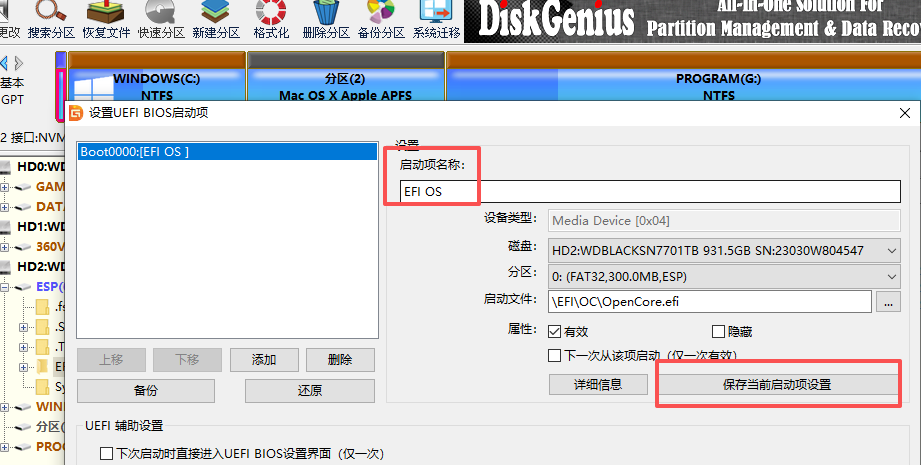Select the HD2 disk icon in the tree
This screenshot has height=465, width=921.
(x=6, y=267)
